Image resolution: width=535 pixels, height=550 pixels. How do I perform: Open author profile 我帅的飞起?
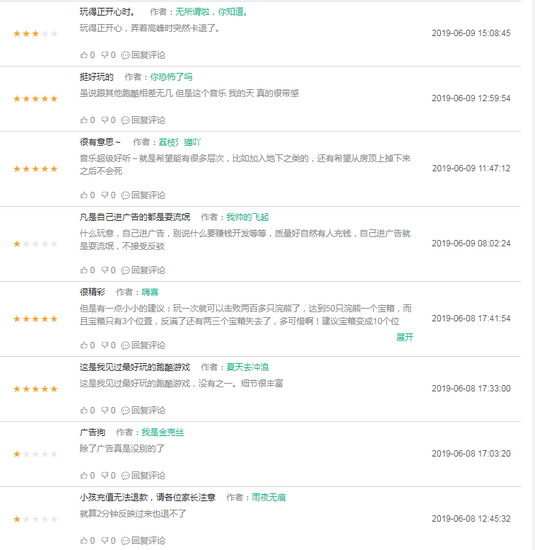pos(247,217)
